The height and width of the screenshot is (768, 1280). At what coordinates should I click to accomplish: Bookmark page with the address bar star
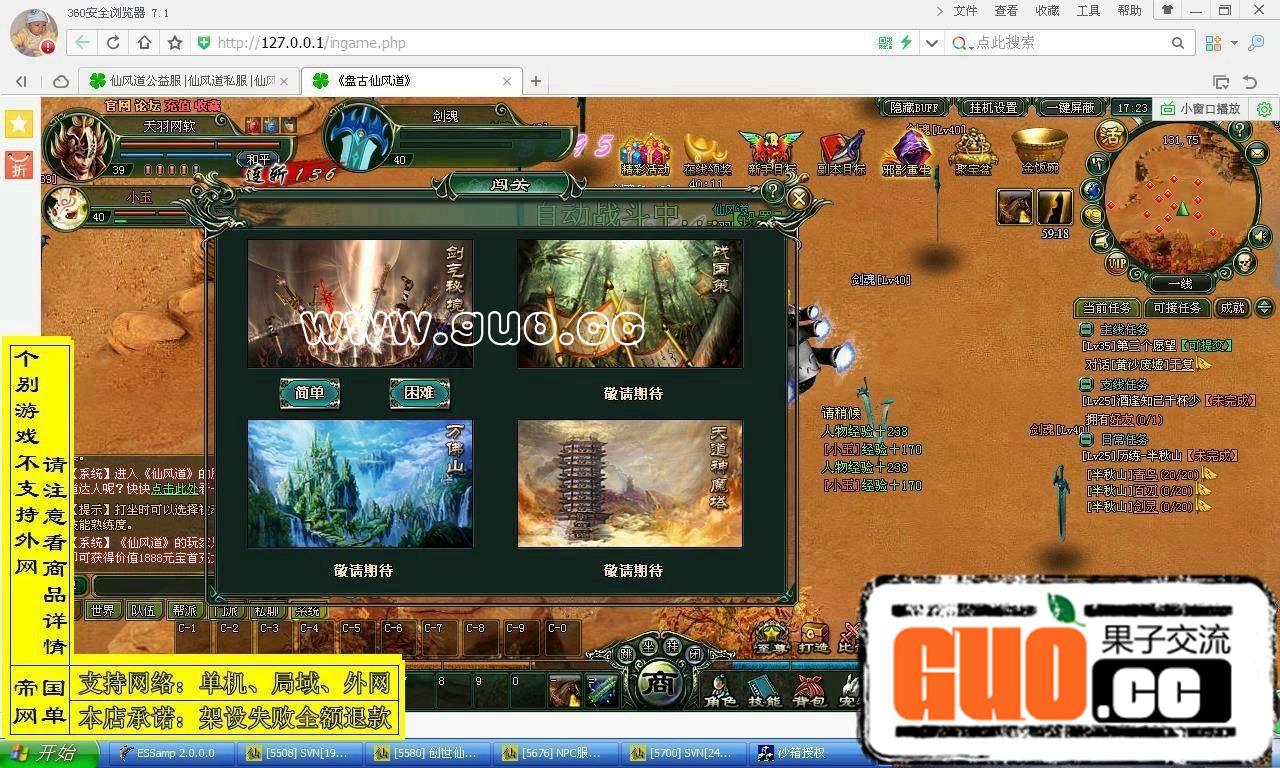click(175, 43)
